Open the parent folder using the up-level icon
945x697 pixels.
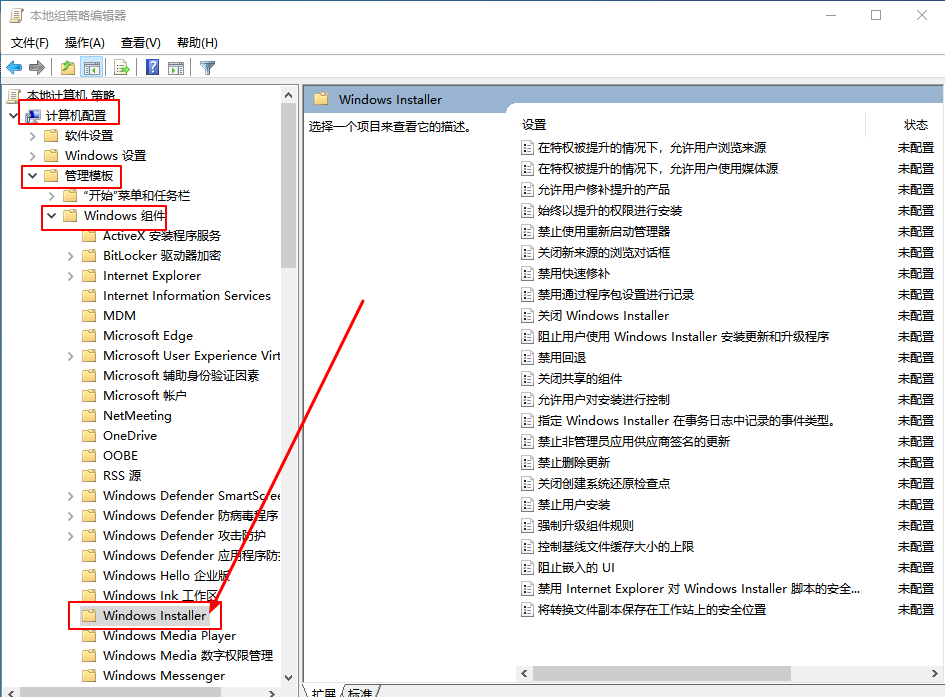(x=67, y=67)
